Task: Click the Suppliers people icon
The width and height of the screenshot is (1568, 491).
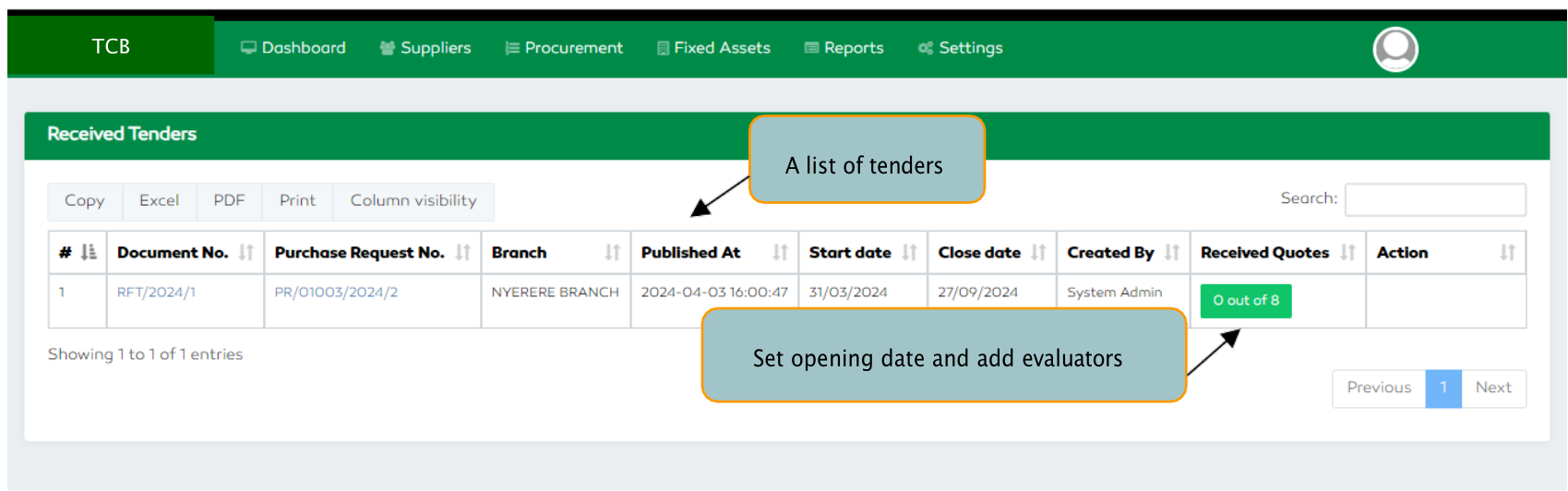Action: click(x=388, y=48)
